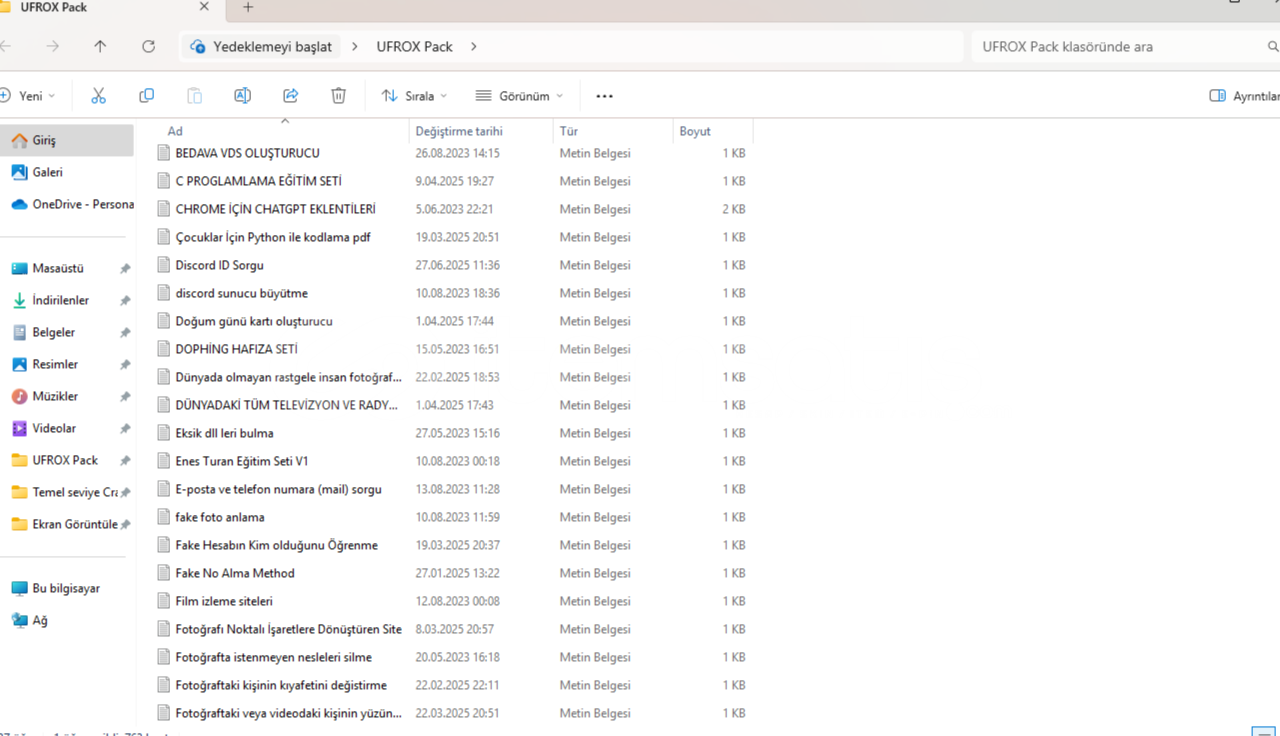1280x736 pixels.
Task: Click the Rename icon in toolbar
Action: (x=242, y=96)
